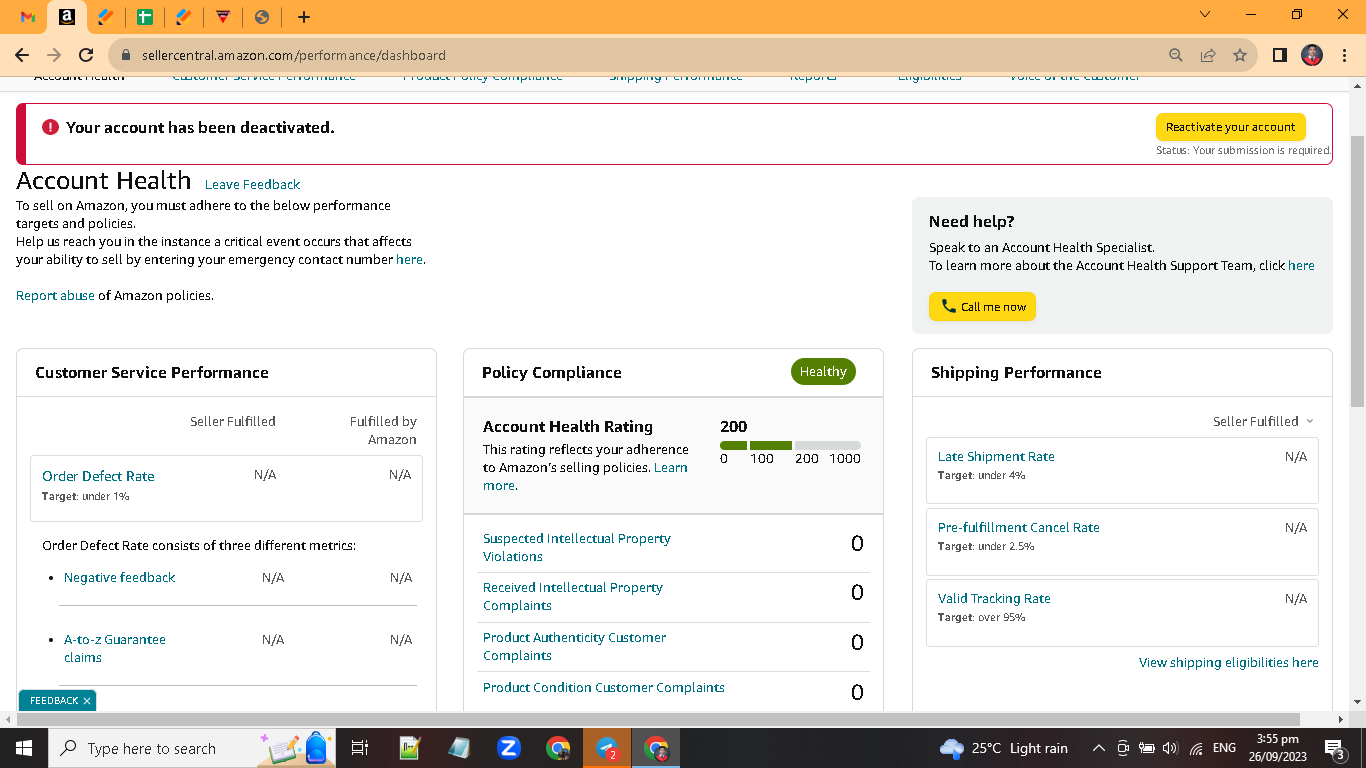Select the Amazon Seller Central browser tab

(x=66, y=17)
